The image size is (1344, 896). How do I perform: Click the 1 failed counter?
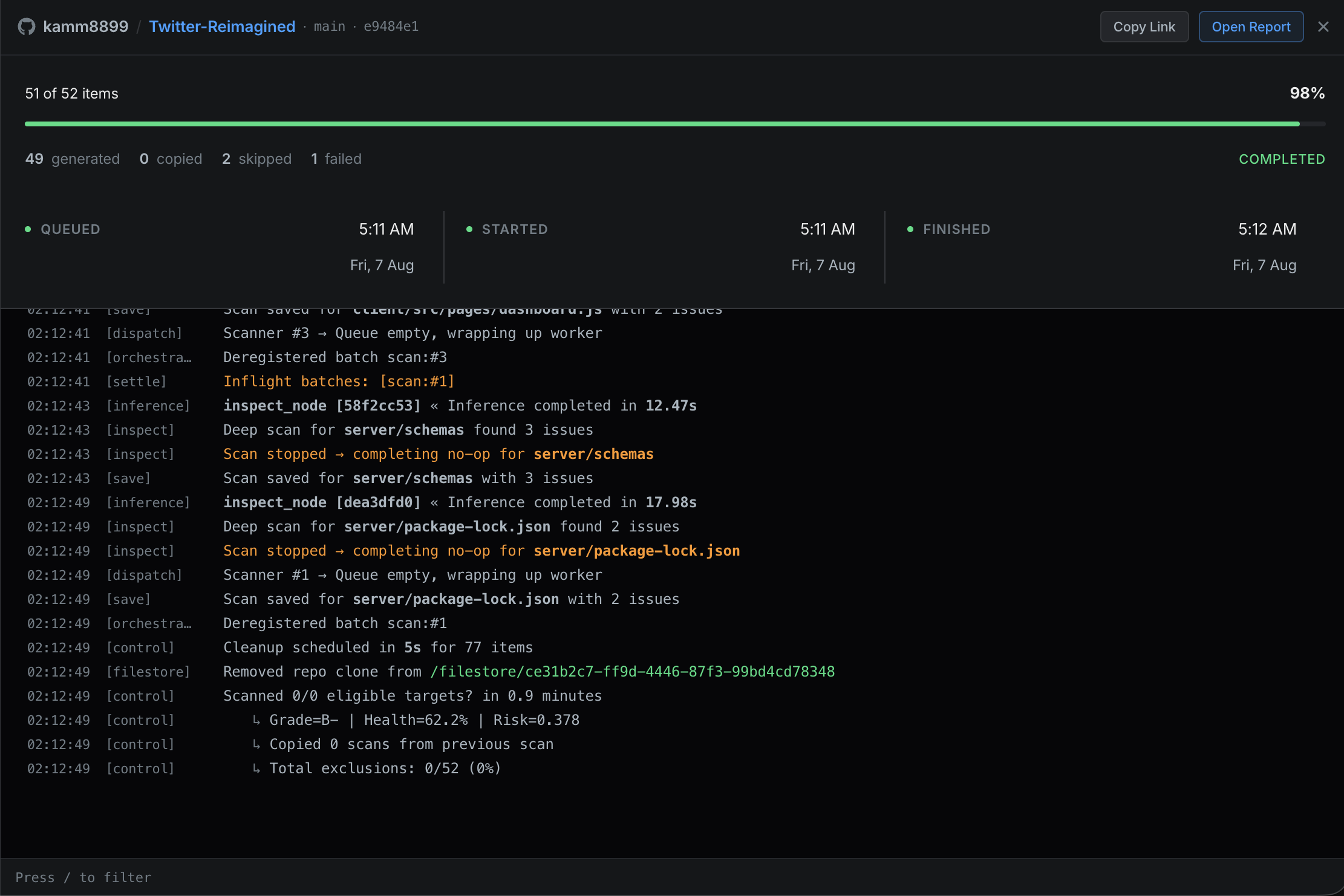(x=336, y=159)
